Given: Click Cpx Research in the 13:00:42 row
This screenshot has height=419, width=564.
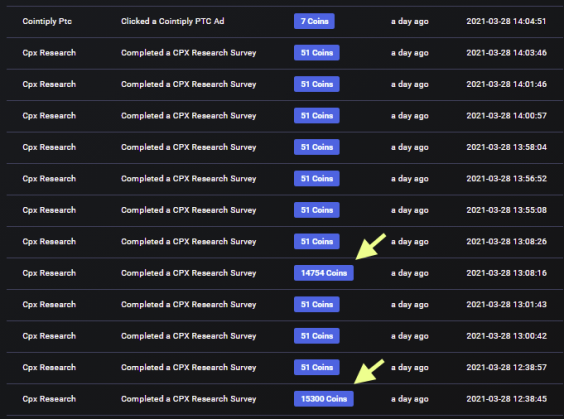Looking at the screenshot, I should click(x=49, y=336).
